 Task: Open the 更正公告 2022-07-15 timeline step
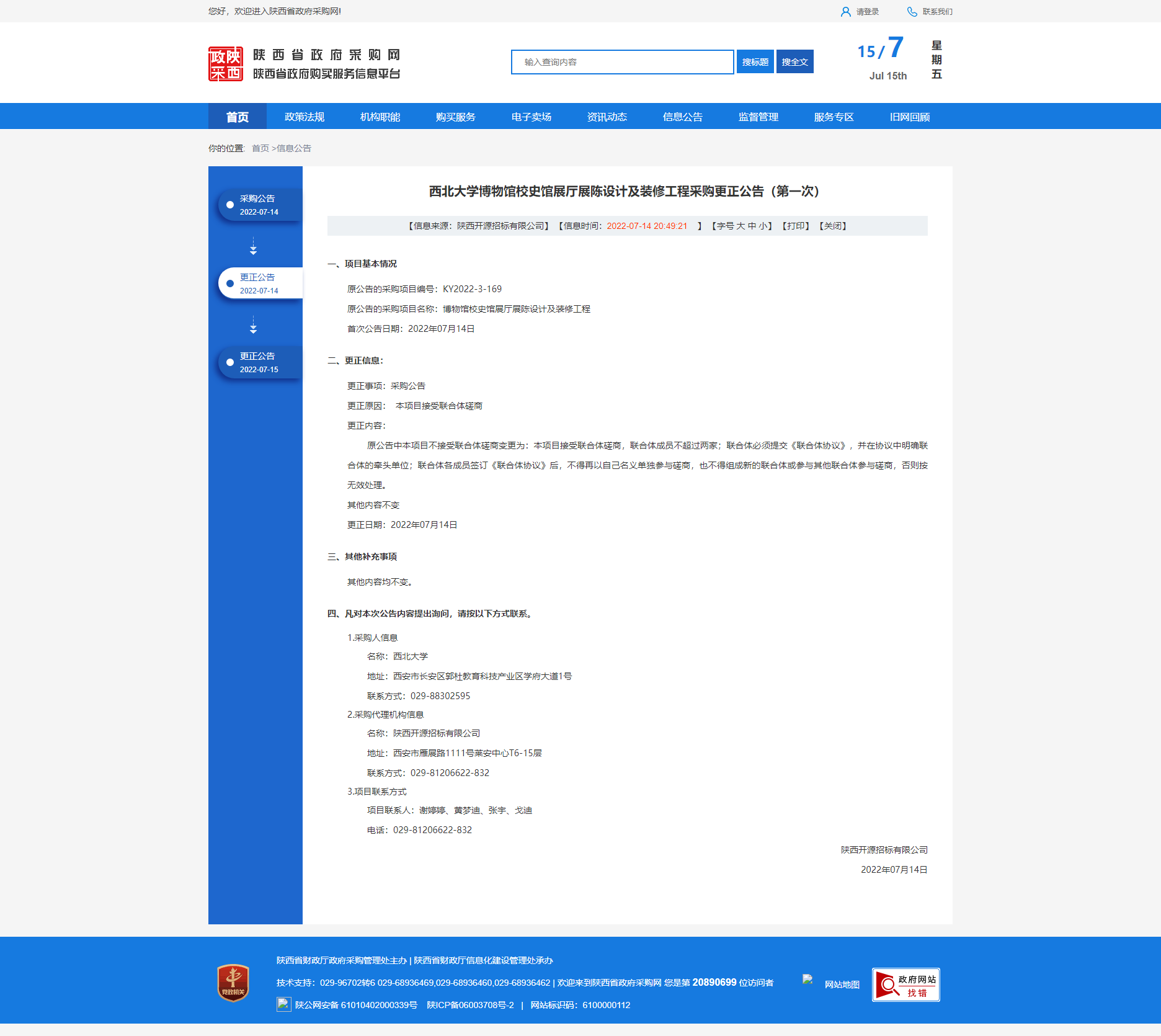tap(259, 362)
